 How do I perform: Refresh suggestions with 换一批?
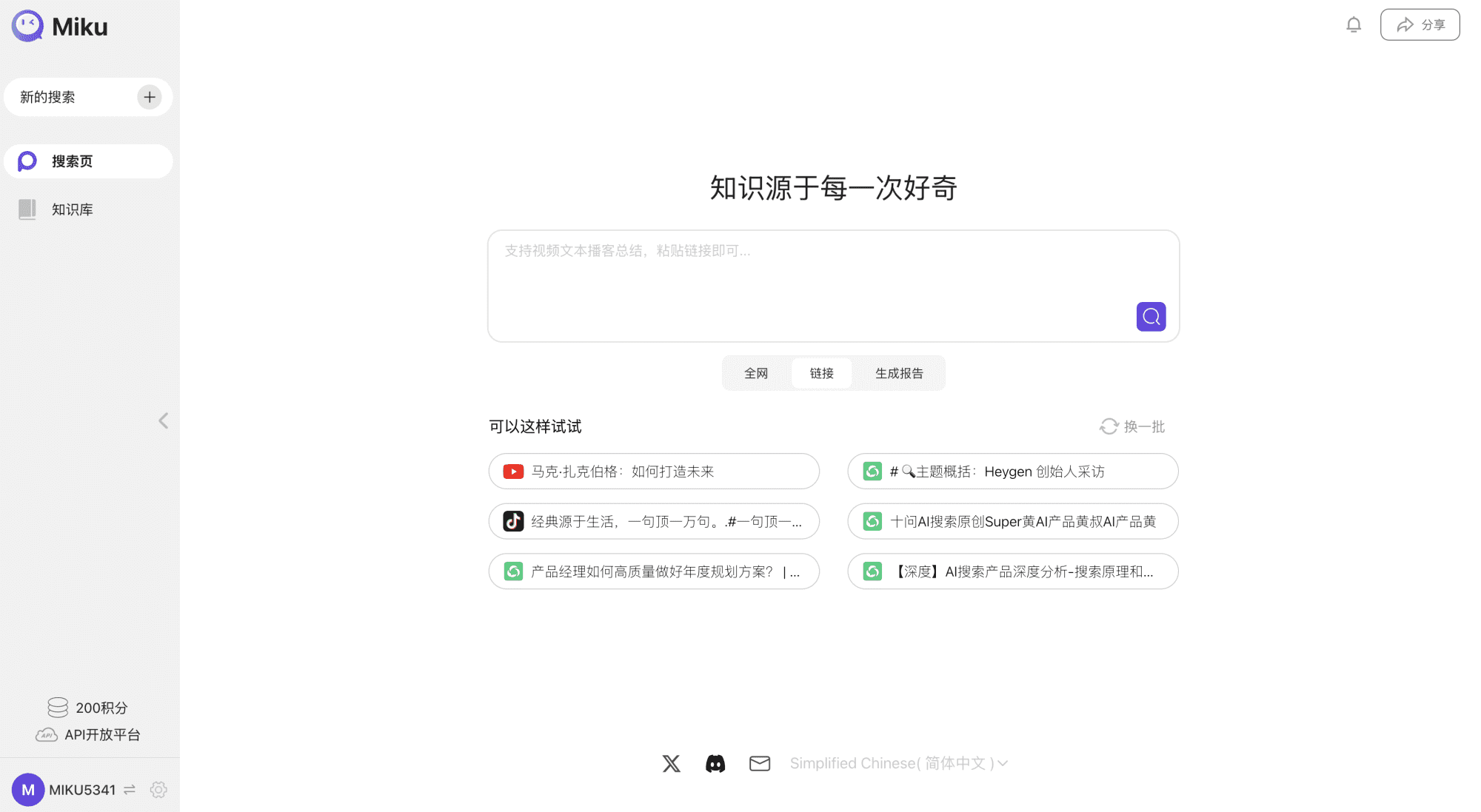point(1132,426)
